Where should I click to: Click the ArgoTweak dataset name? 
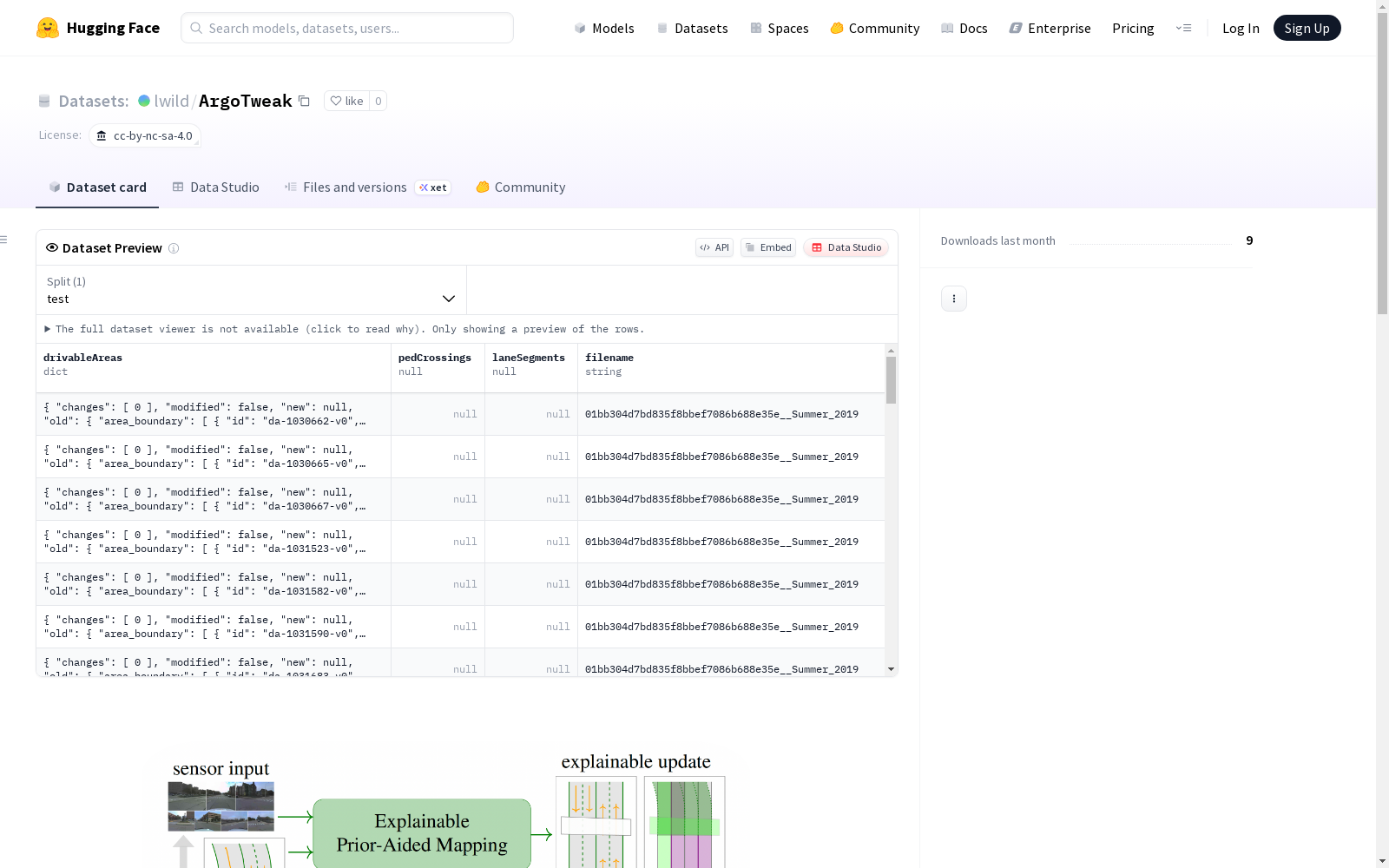click(x=246, y=101)
